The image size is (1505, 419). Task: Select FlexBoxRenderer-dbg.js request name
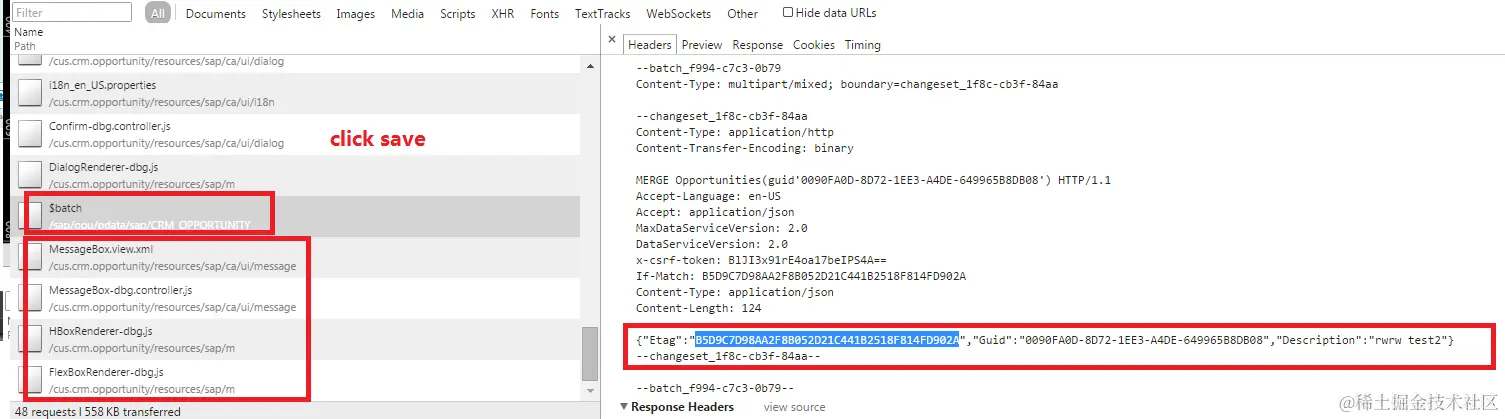(x=106, y=372)
